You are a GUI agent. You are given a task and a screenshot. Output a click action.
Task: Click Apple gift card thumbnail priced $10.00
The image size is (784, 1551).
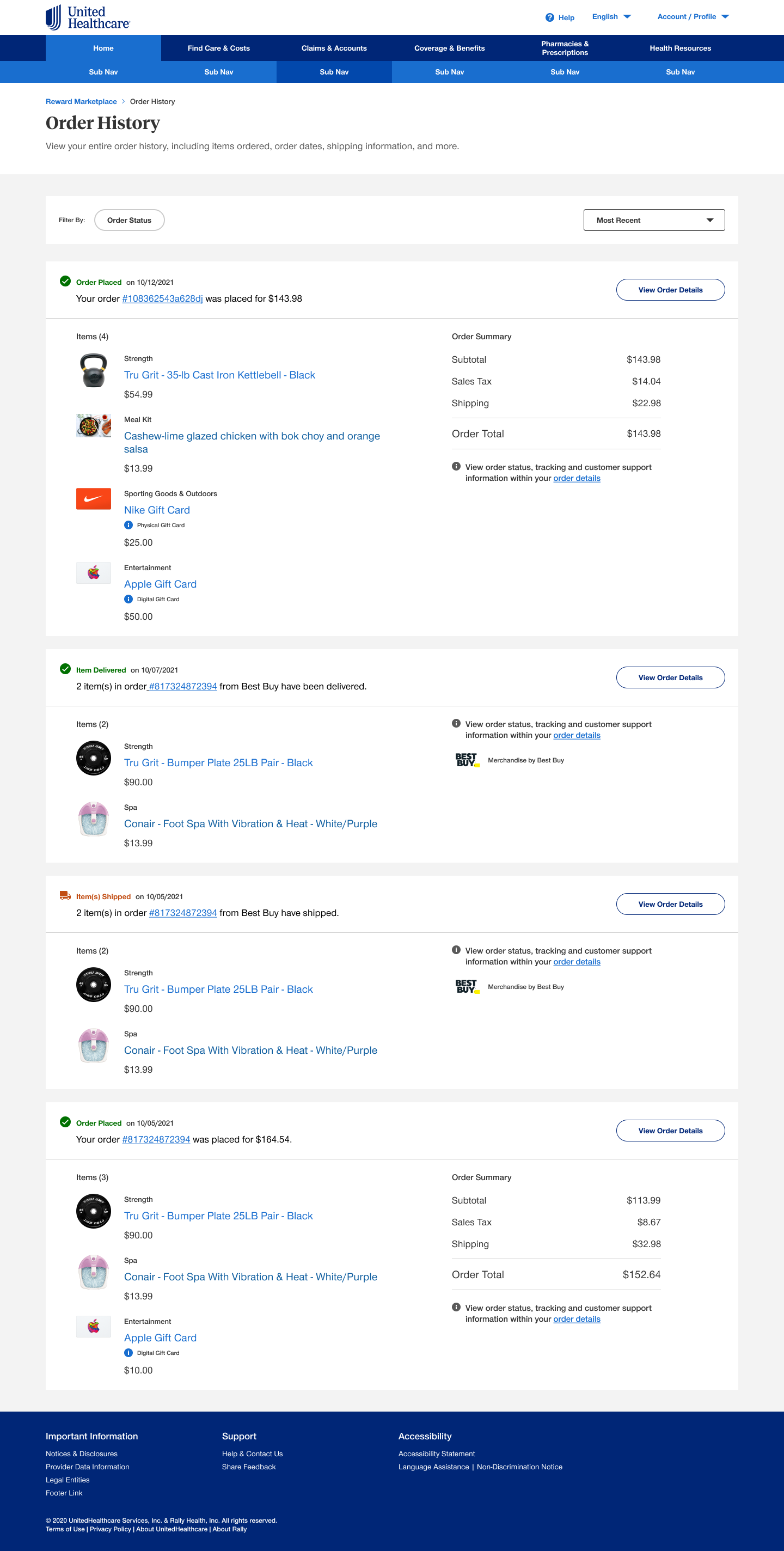click(93, 1327)
